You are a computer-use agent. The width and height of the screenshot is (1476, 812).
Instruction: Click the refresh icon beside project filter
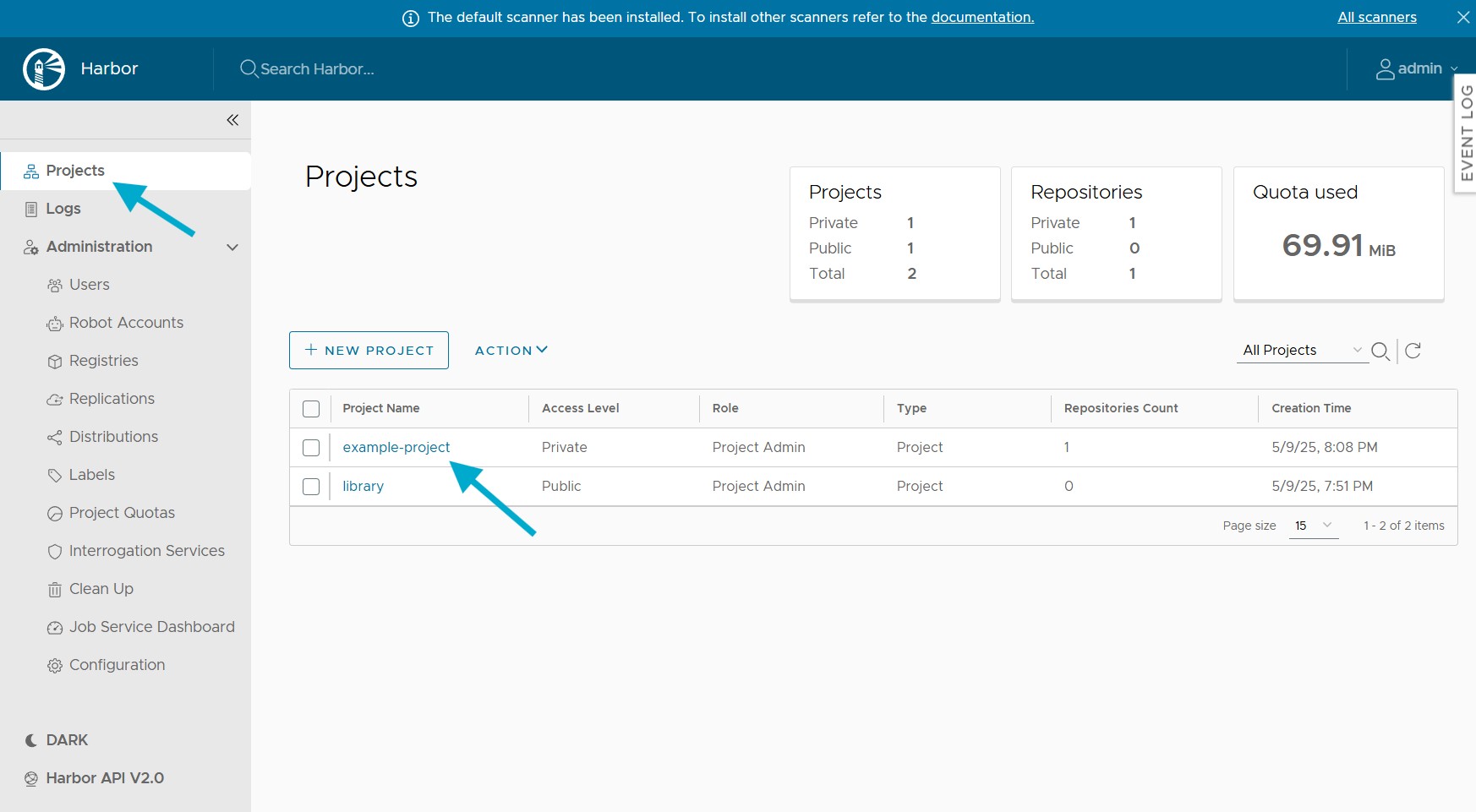[1413, 351]
